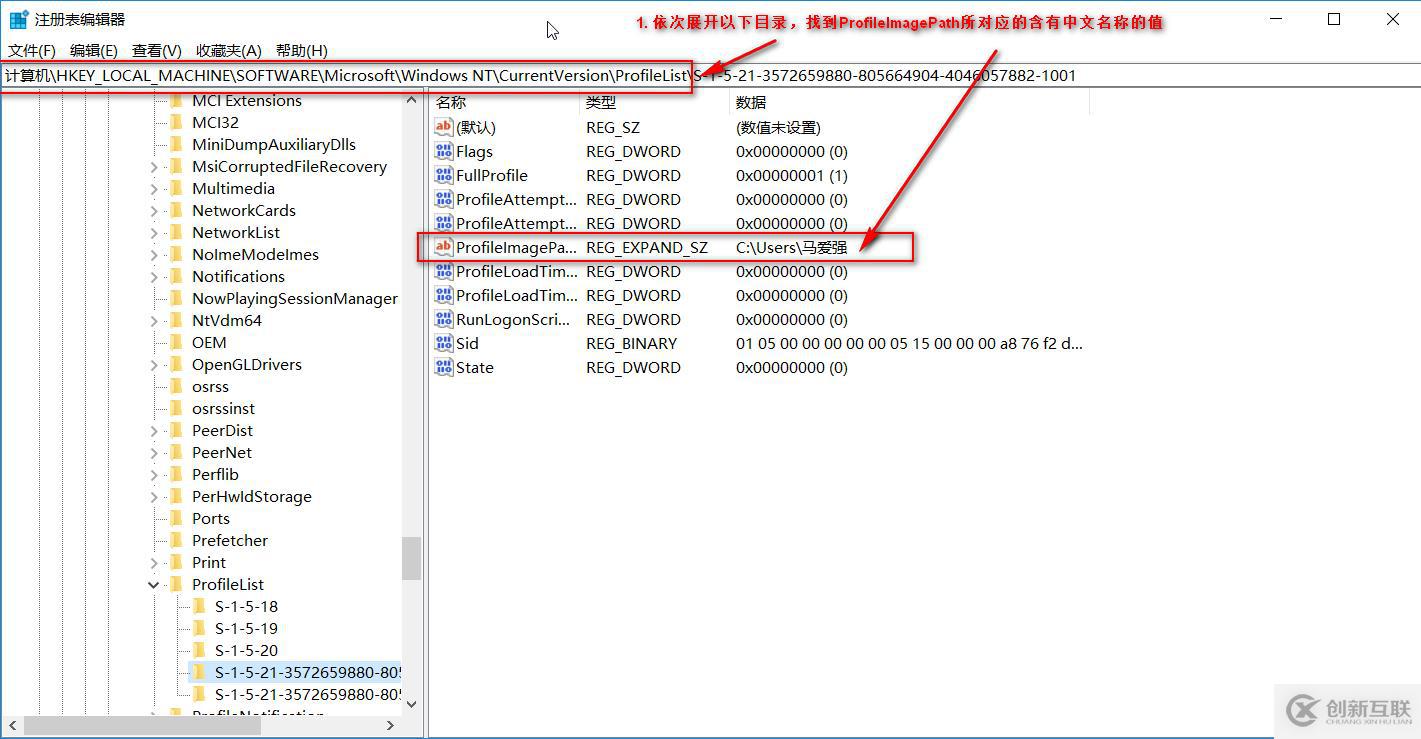Click the REG_BINARY type cell
Screen dimensions: 1421x739
point(631,343)
